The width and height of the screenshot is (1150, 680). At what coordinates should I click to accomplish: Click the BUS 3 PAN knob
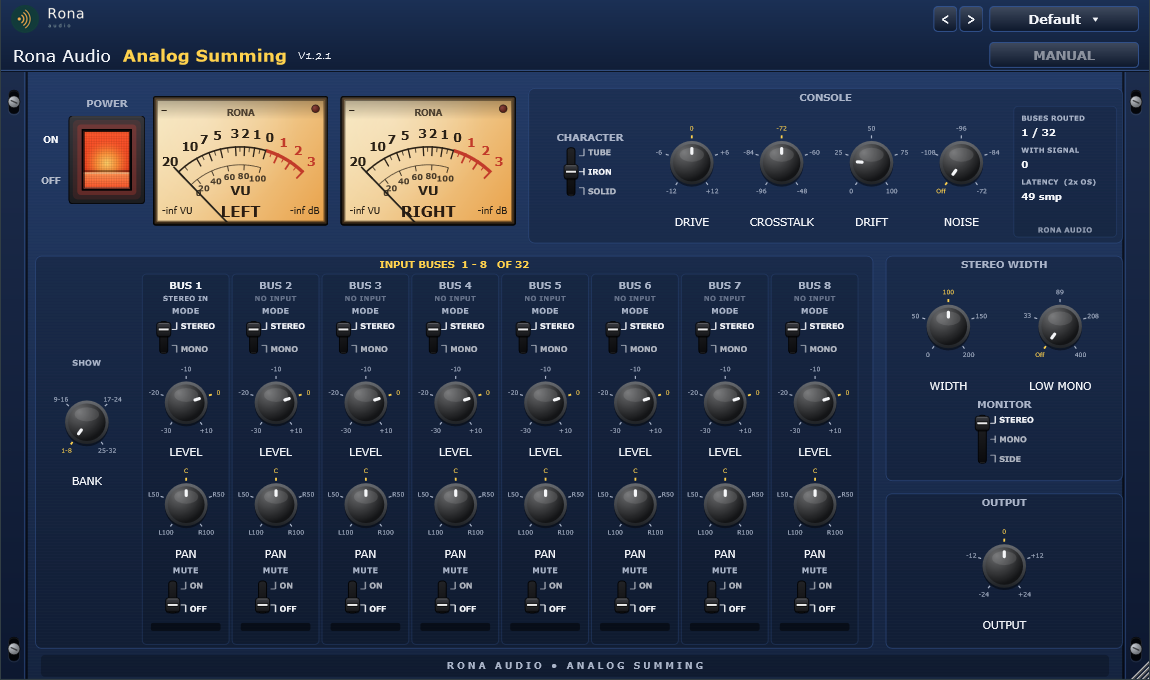coord(365,505)
